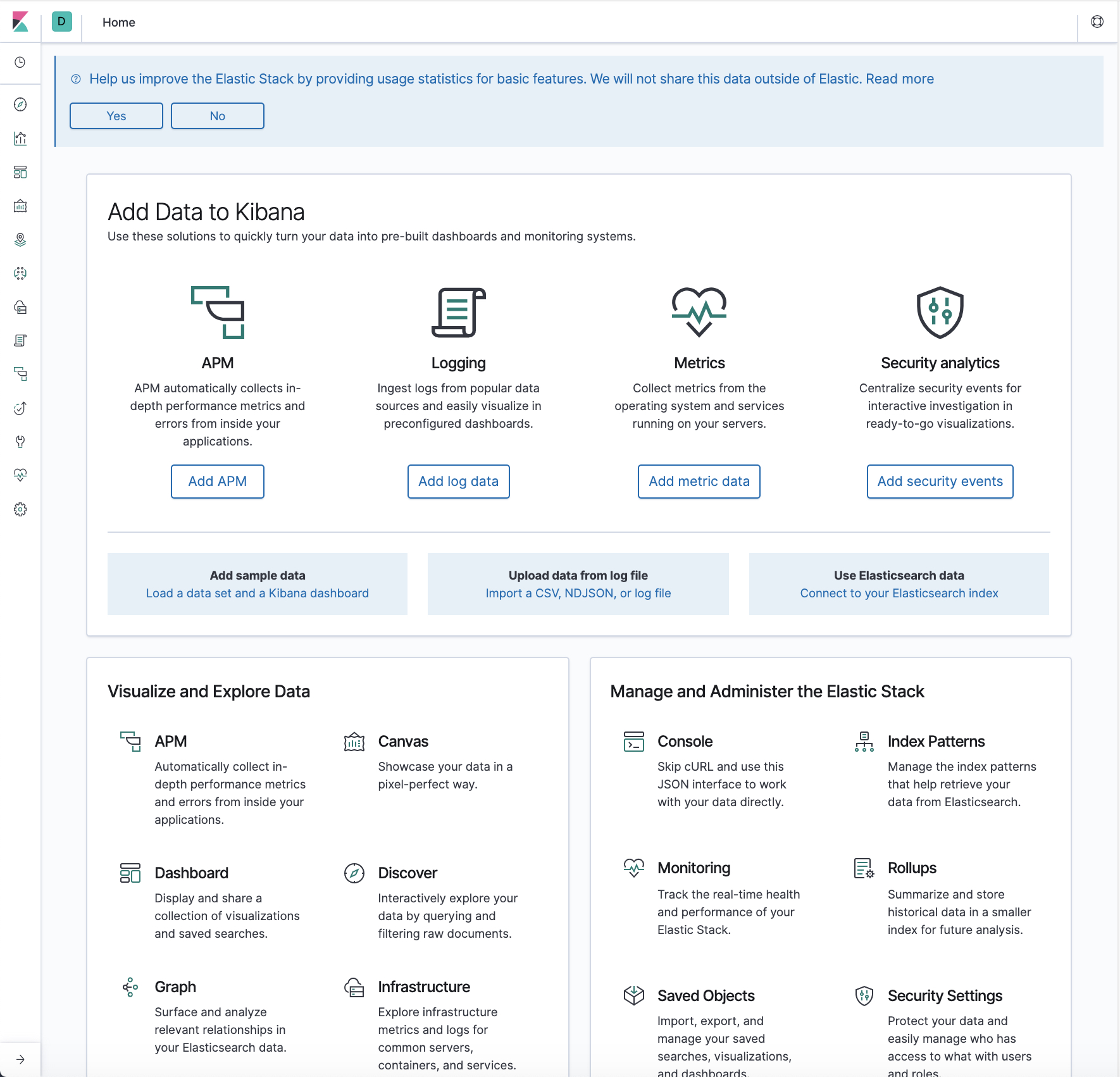The height and width of the screenshot is (1077, 1120).
Task: Click the Console icon in Manage section
Action: click(634, 742)
